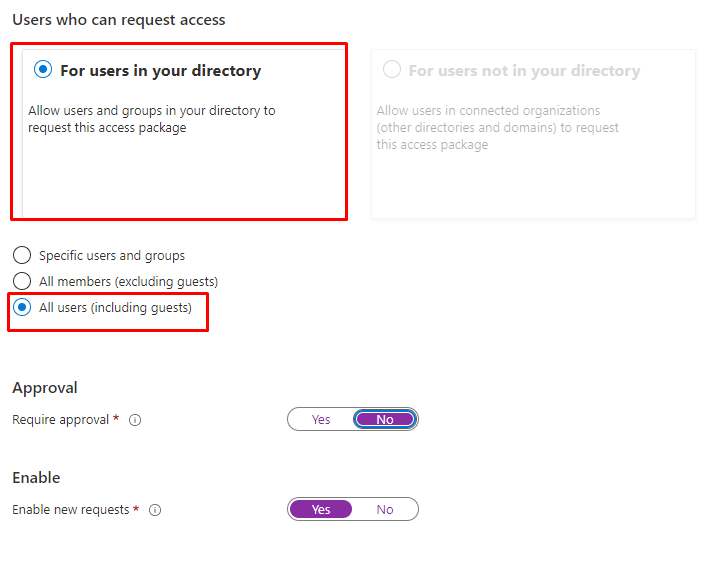
Task: Click the "Require approval" field label
Action: 60,420
